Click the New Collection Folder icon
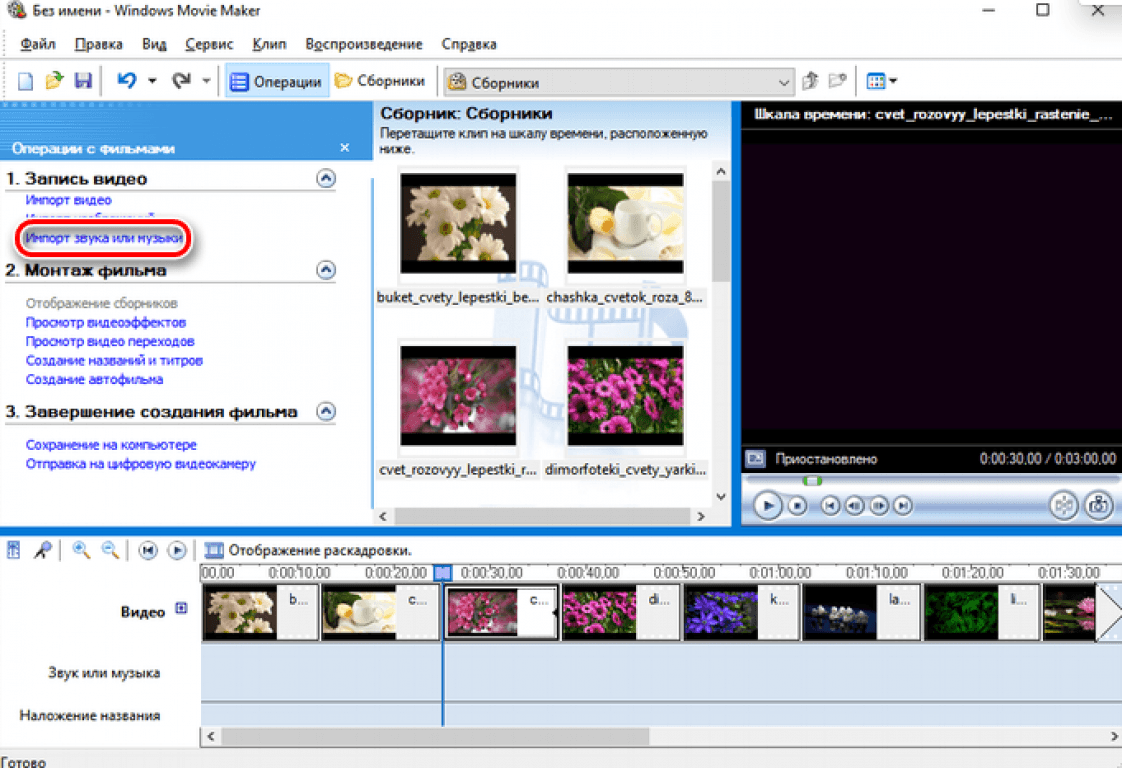Screen dimensions: 1122x768 pos(837,81)
